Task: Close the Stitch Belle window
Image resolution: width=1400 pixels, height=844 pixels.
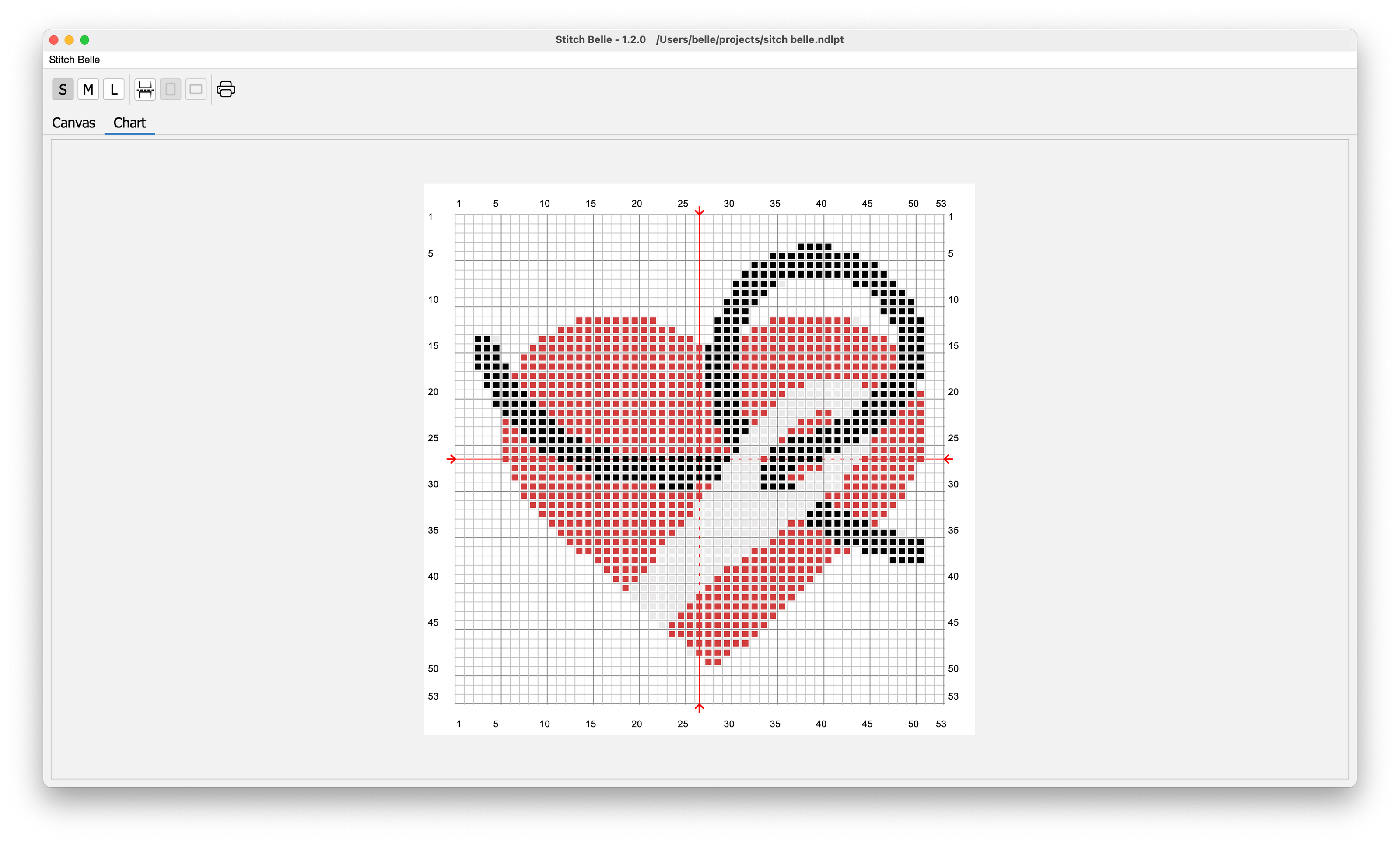Action: 54,40
